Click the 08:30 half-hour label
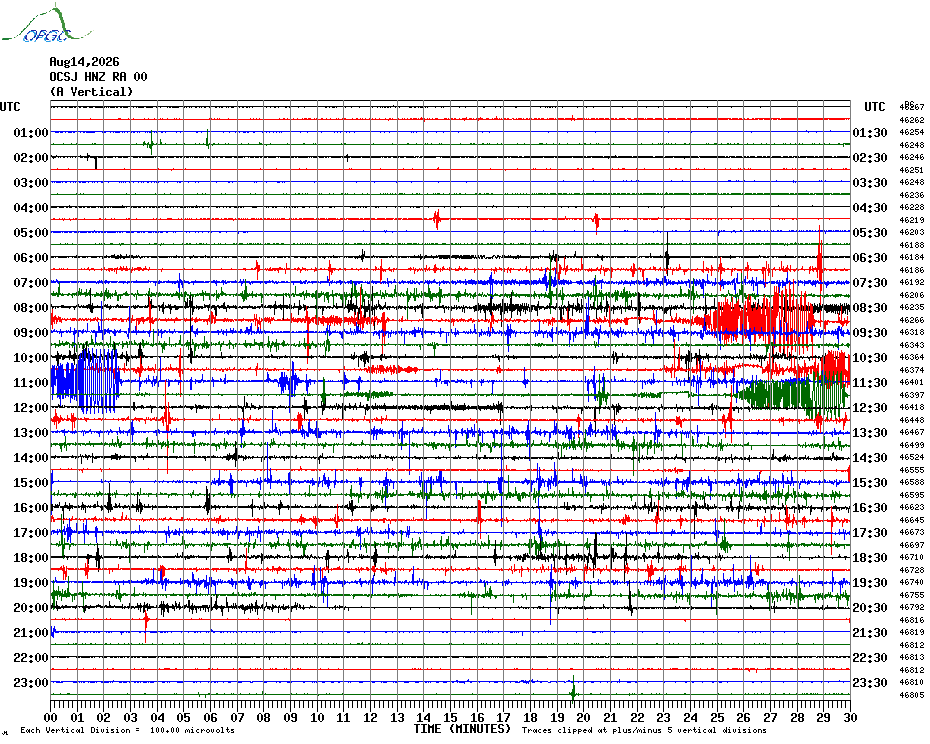Image resolution: width=930 pixels, height=744 pixels. (870, 307)
